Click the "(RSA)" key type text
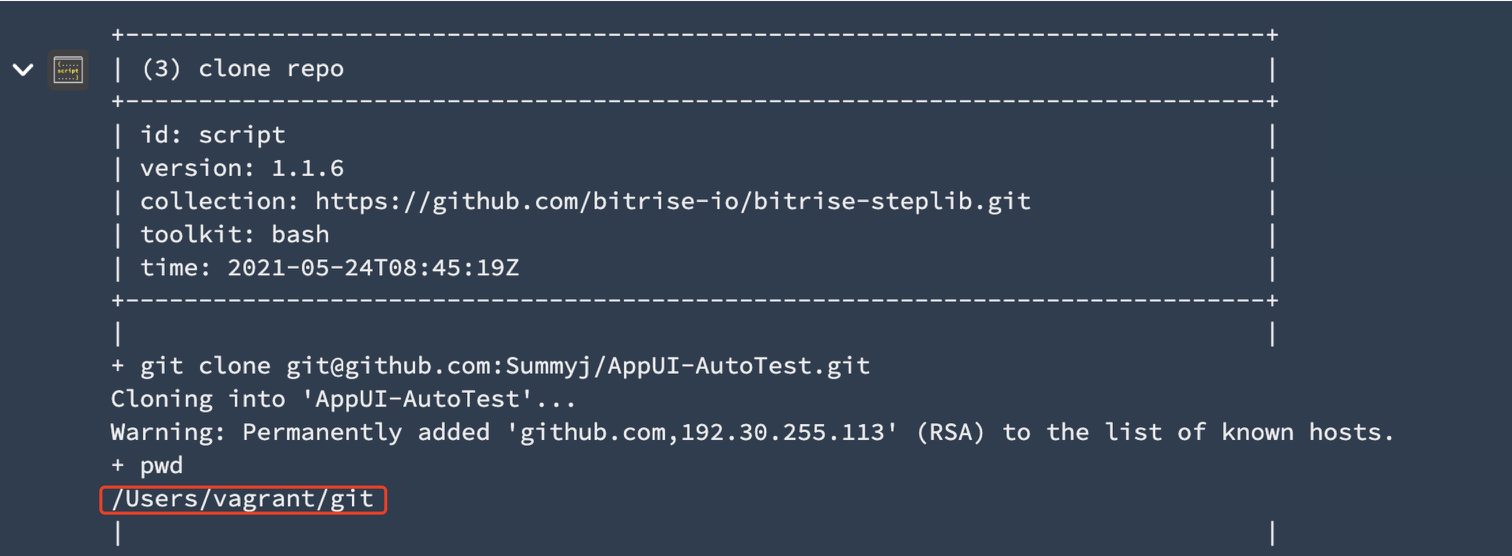 [x=951, y=432]
